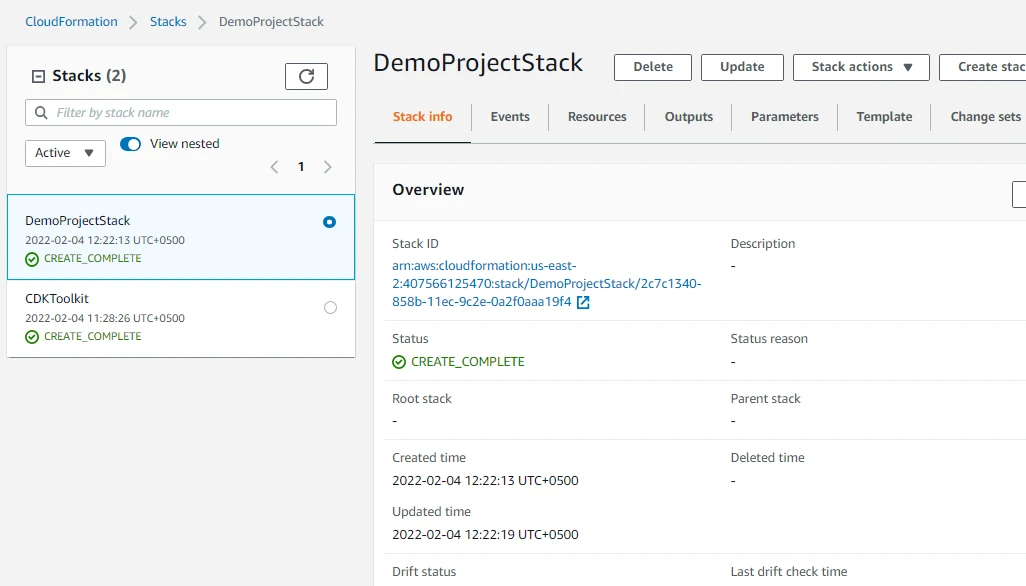Open the Template tab

pos(884,117)
